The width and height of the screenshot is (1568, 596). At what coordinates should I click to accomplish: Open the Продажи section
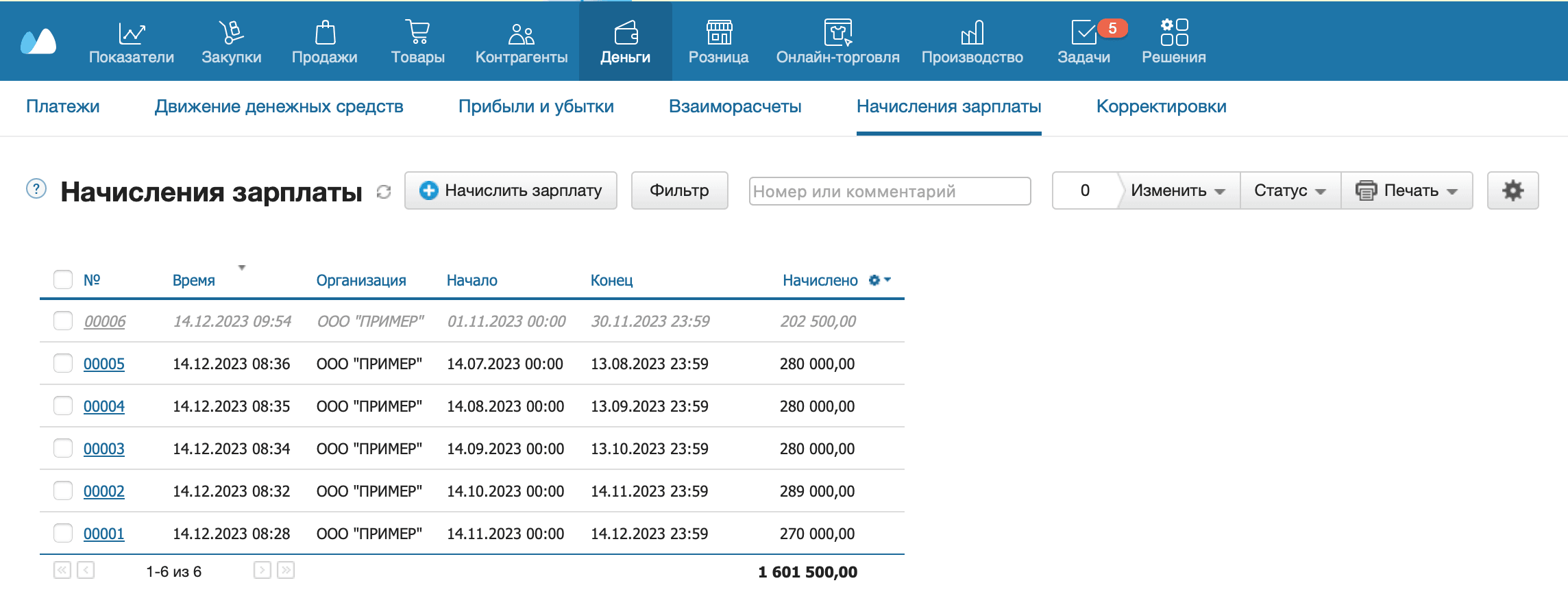pyautogui.click(x=325, y=41)
